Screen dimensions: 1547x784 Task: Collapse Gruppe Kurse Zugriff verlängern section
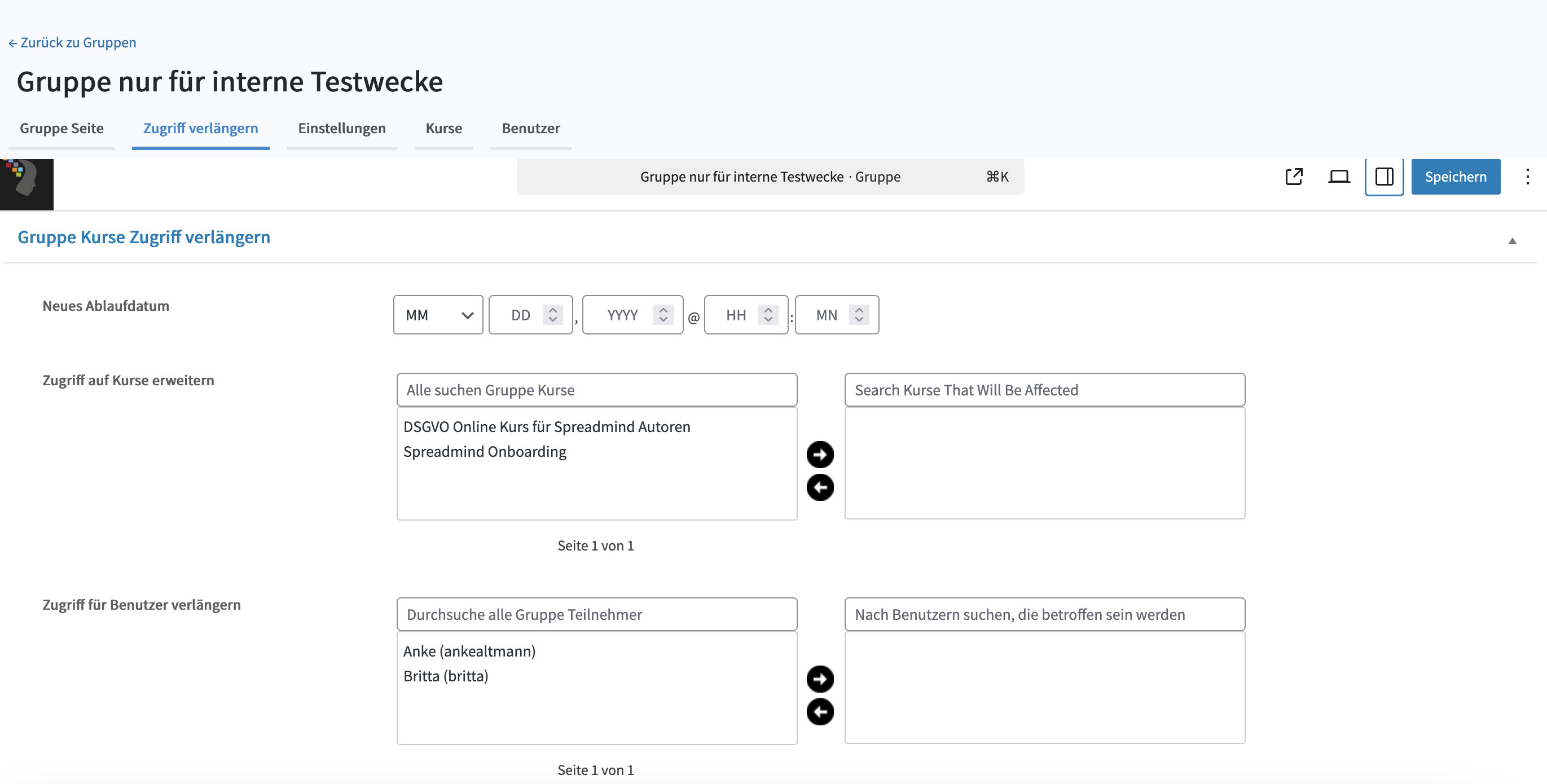coord(1512,241)
